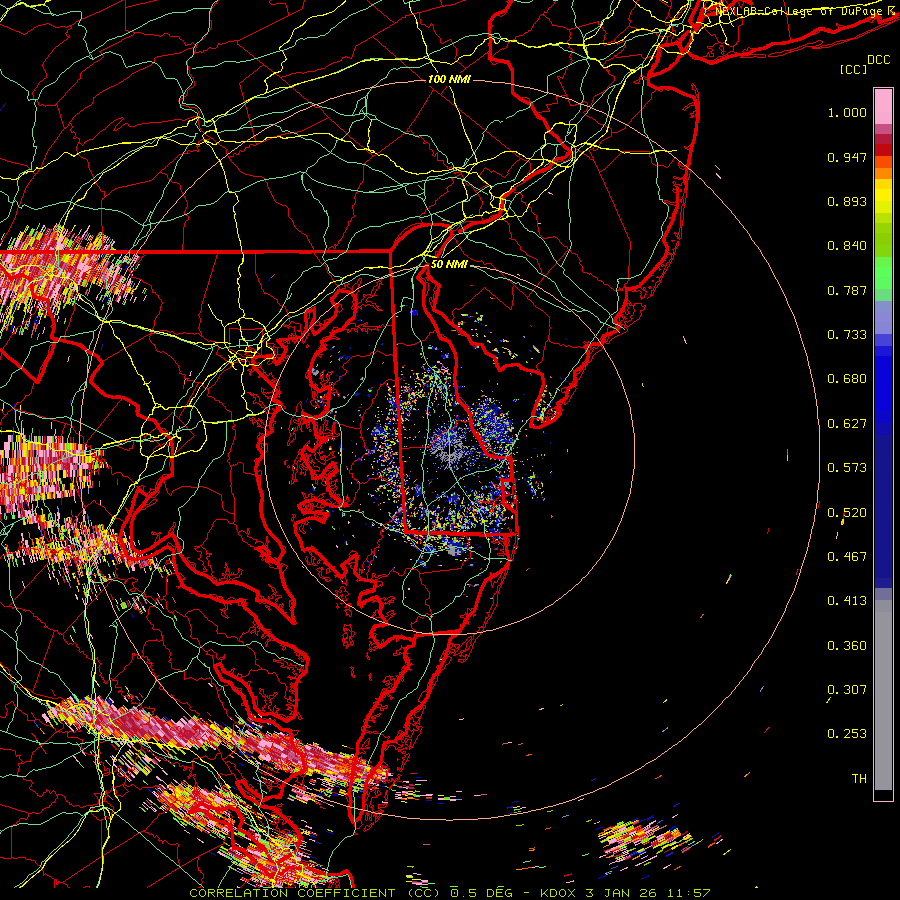
Task: Click the 1.000 value on the color scale
Action: [x=847, y=112]
